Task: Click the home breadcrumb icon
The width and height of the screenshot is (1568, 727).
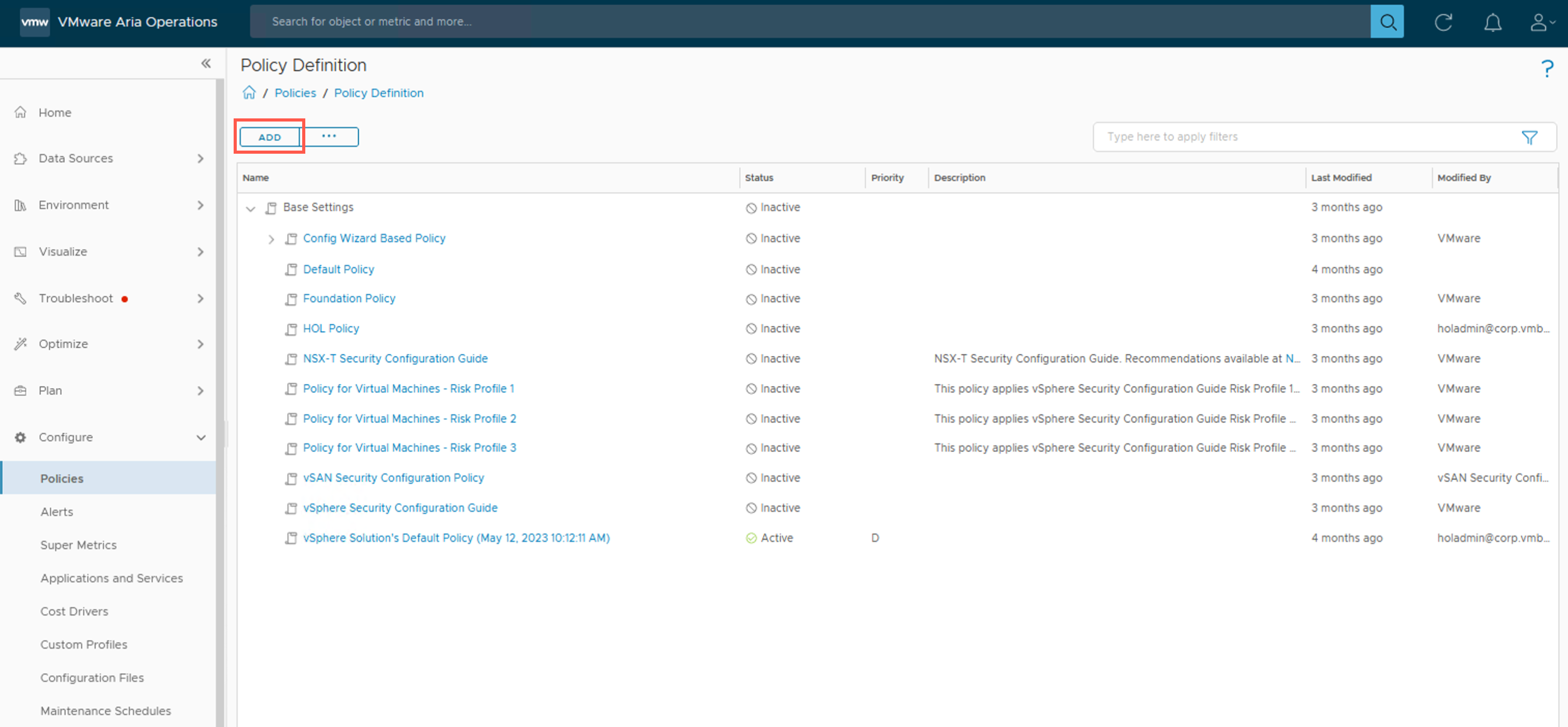Action: (x=249, y=93)
